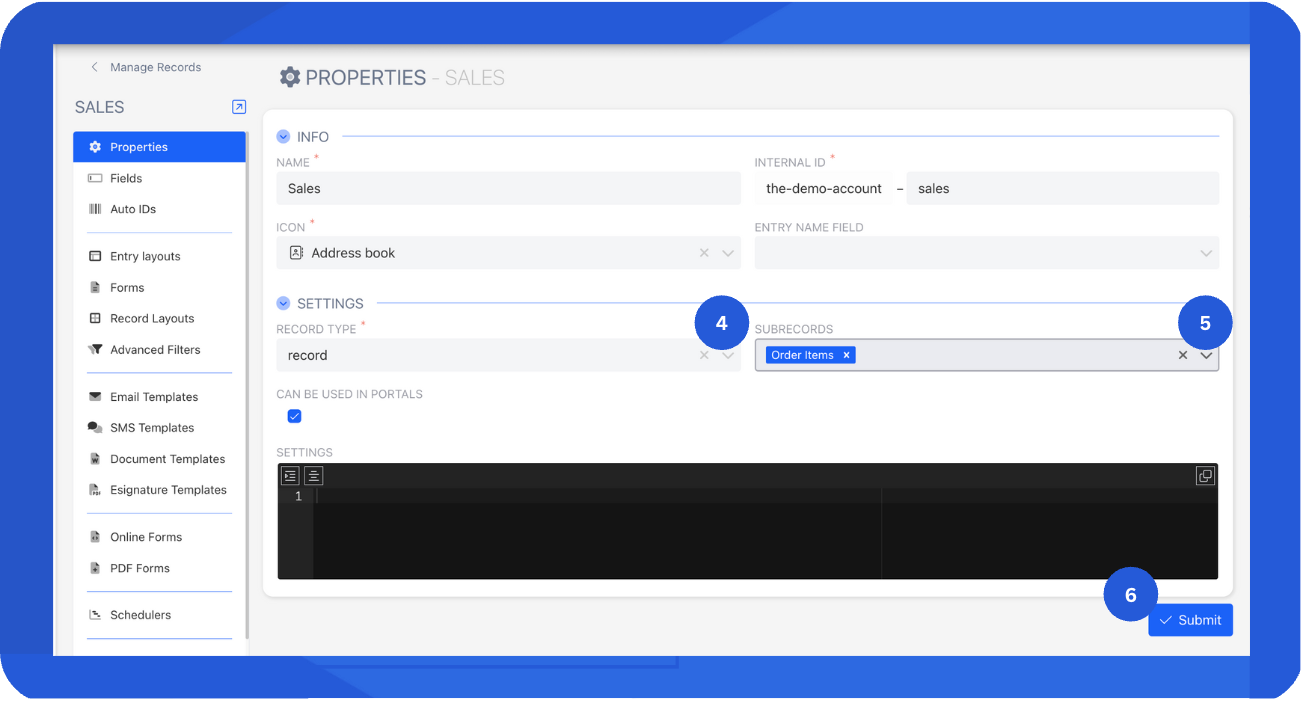This screenshot has height=704, width=1304.
Task: Open SMS Templates in sidebar
Action: pos(159,428)
